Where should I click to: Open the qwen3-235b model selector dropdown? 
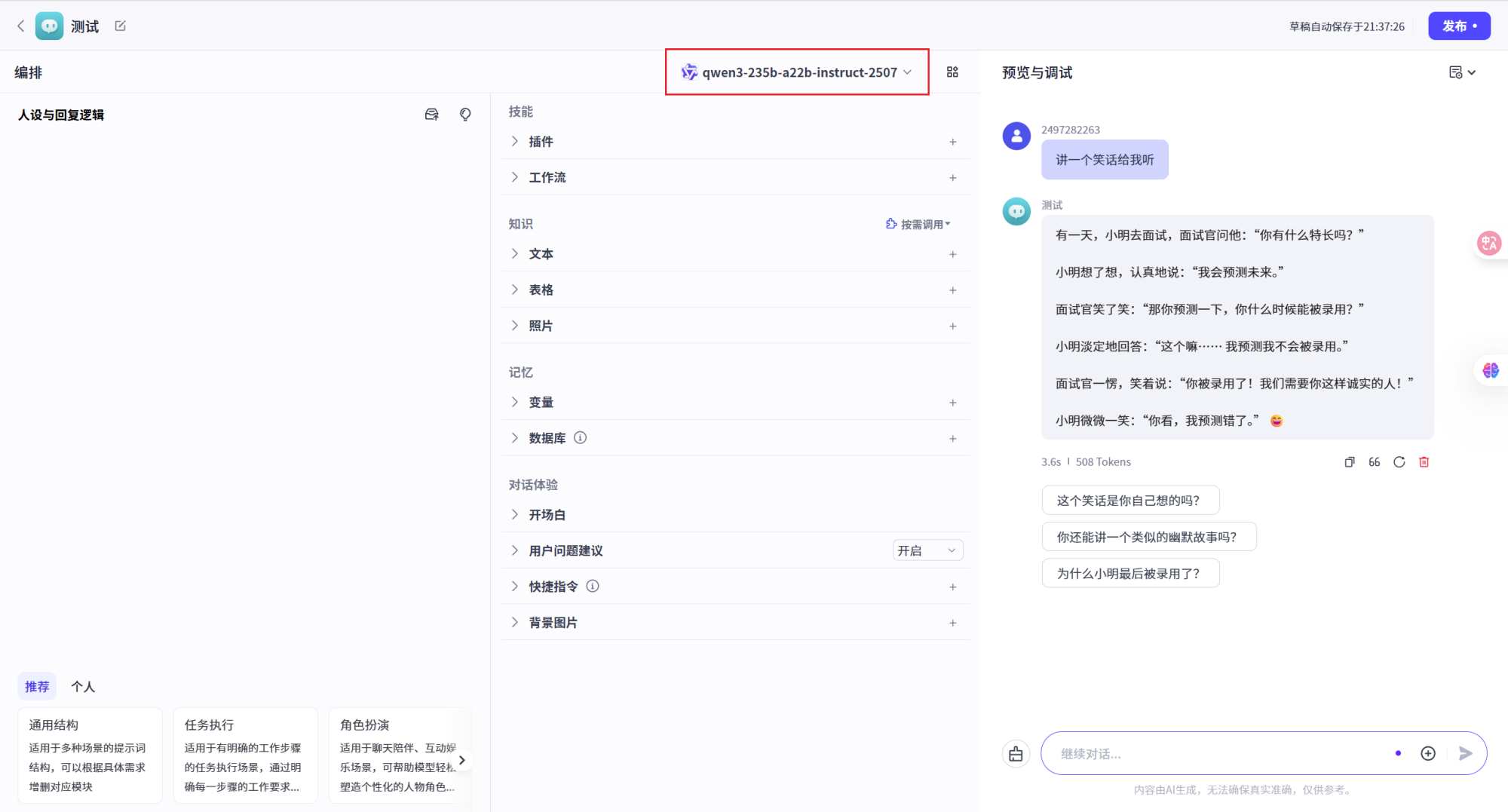[x=796, y=72]
